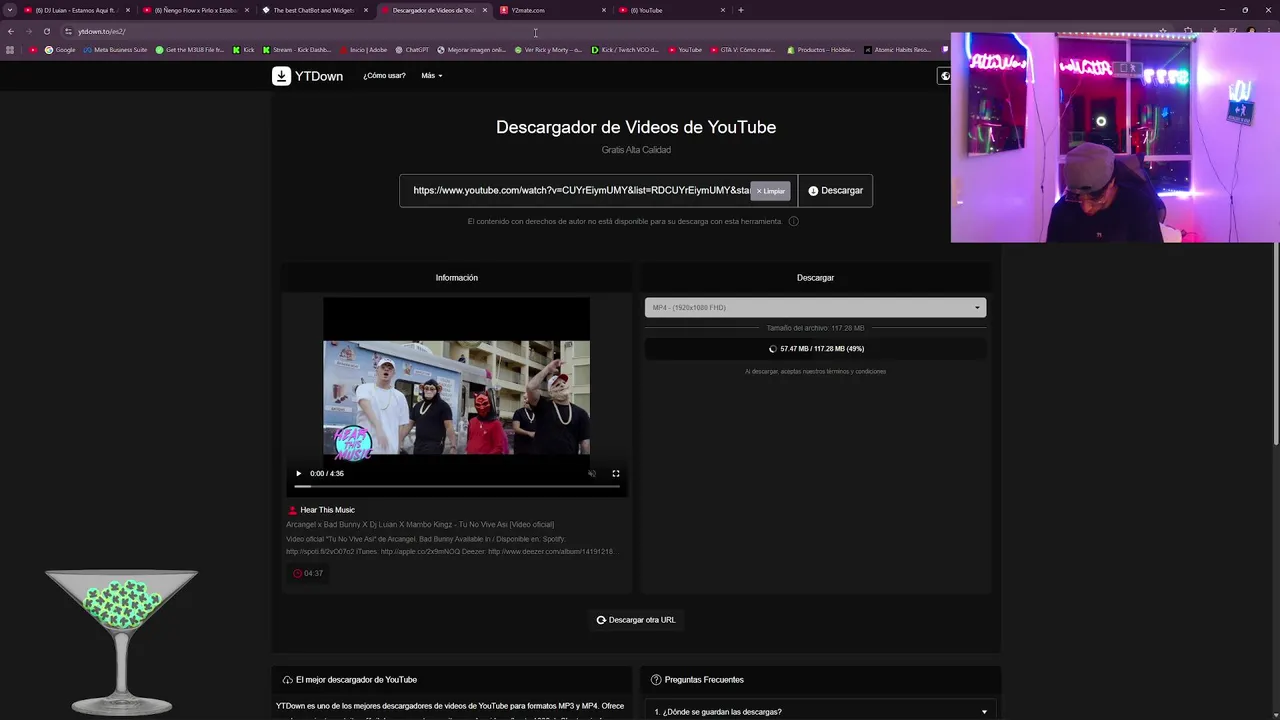Toggle mute on the video preview
The height and width of the screenshot is (720, 1280).
pyautogui.click(x=592, y=473)
